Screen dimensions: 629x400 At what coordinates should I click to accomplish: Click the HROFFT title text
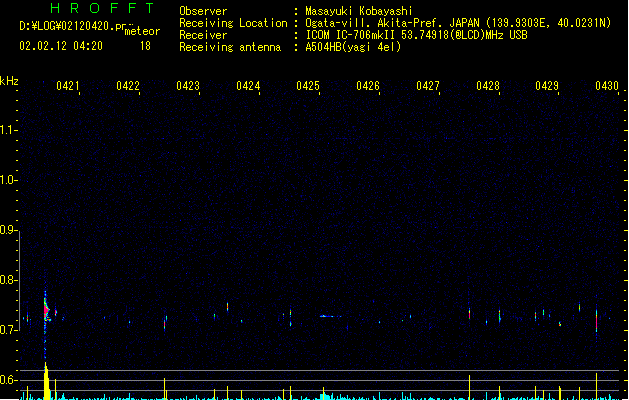(x=102, y=8)
